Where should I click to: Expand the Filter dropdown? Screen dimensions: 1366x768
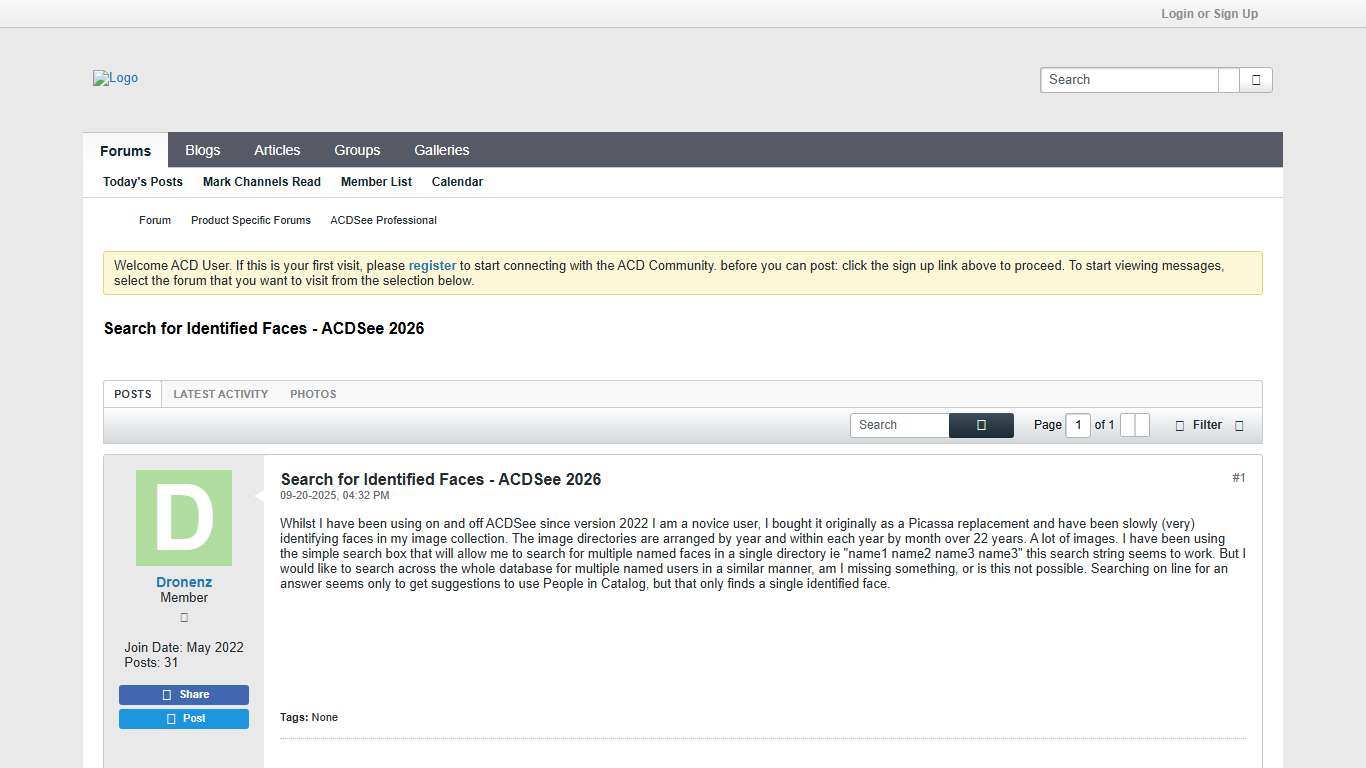pos(1209,425)
